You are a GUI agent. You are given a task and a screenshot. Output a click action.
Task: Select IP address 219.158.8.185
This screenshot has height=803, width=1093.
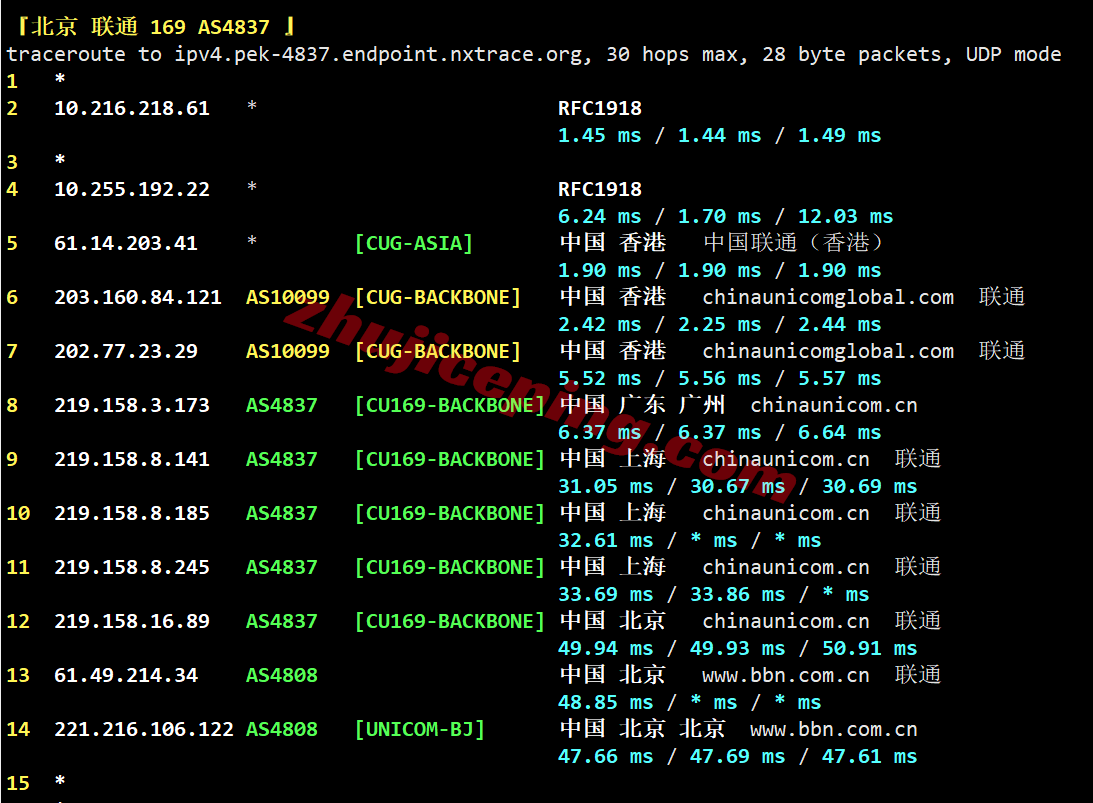click(x=132, y=513)
